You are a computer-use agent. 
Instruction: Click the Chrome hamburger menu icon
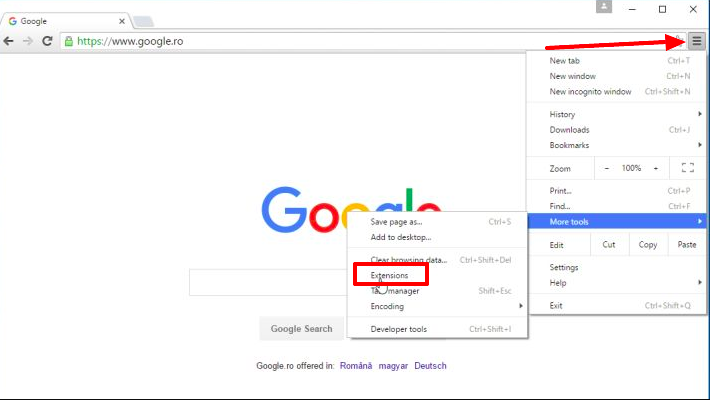click(696, 41)
